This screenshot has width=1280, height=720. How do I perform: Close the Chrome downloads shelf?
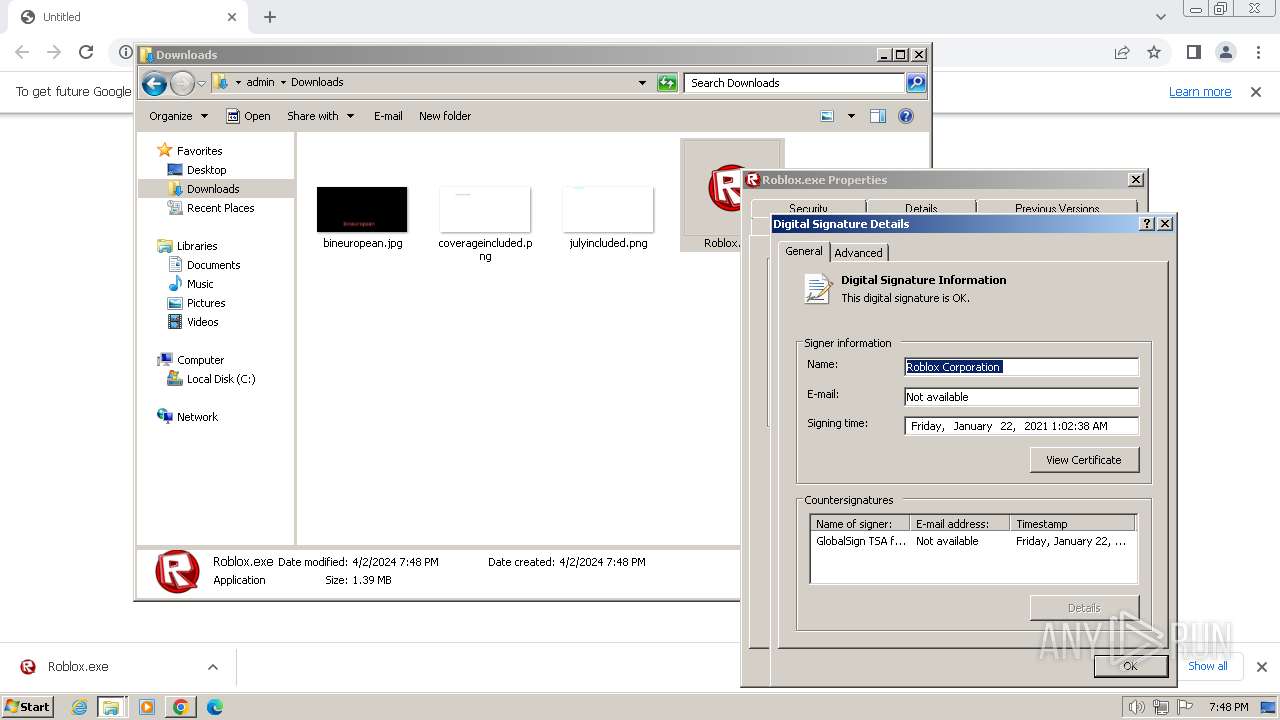click(x=1261, y=667)
